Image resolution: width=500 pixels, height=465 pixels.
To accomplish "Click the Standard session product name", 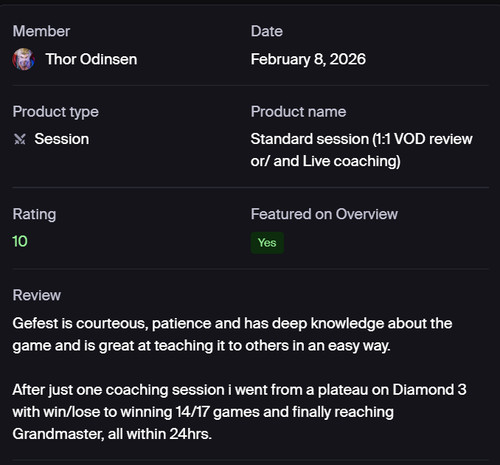I will 361,150.
